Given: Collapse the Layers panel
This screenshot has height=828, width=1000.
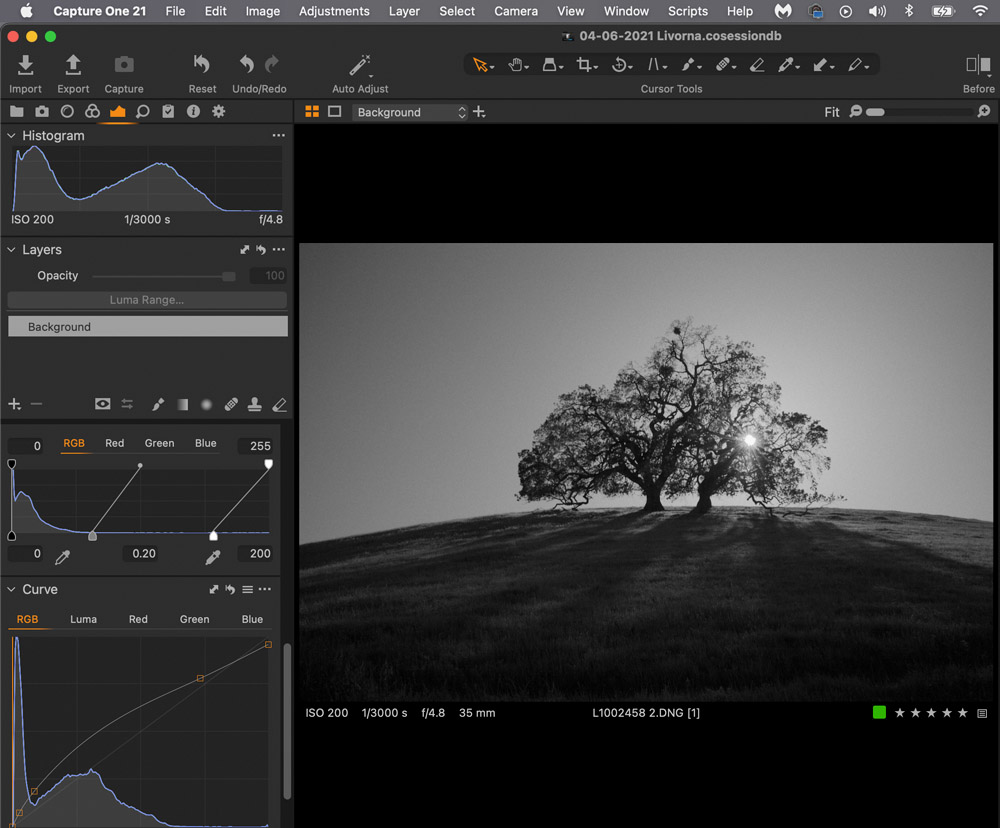Looking at the screenshot, I should click(11, 249).
